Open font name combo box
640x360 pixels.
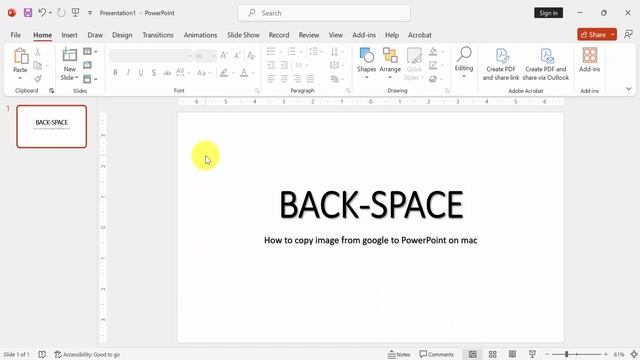[x=151, y=56]
